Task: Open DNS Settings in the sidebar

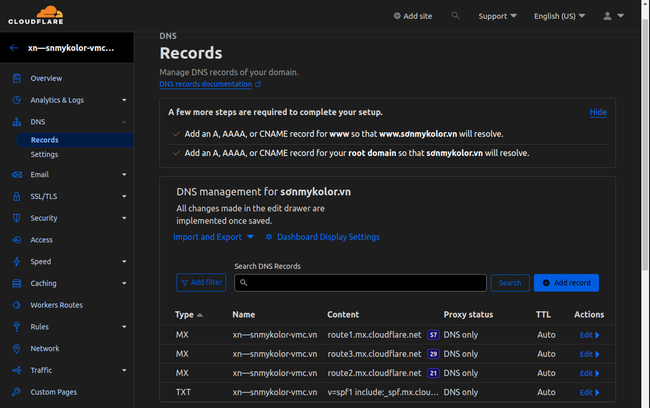Action: [44, 154]
